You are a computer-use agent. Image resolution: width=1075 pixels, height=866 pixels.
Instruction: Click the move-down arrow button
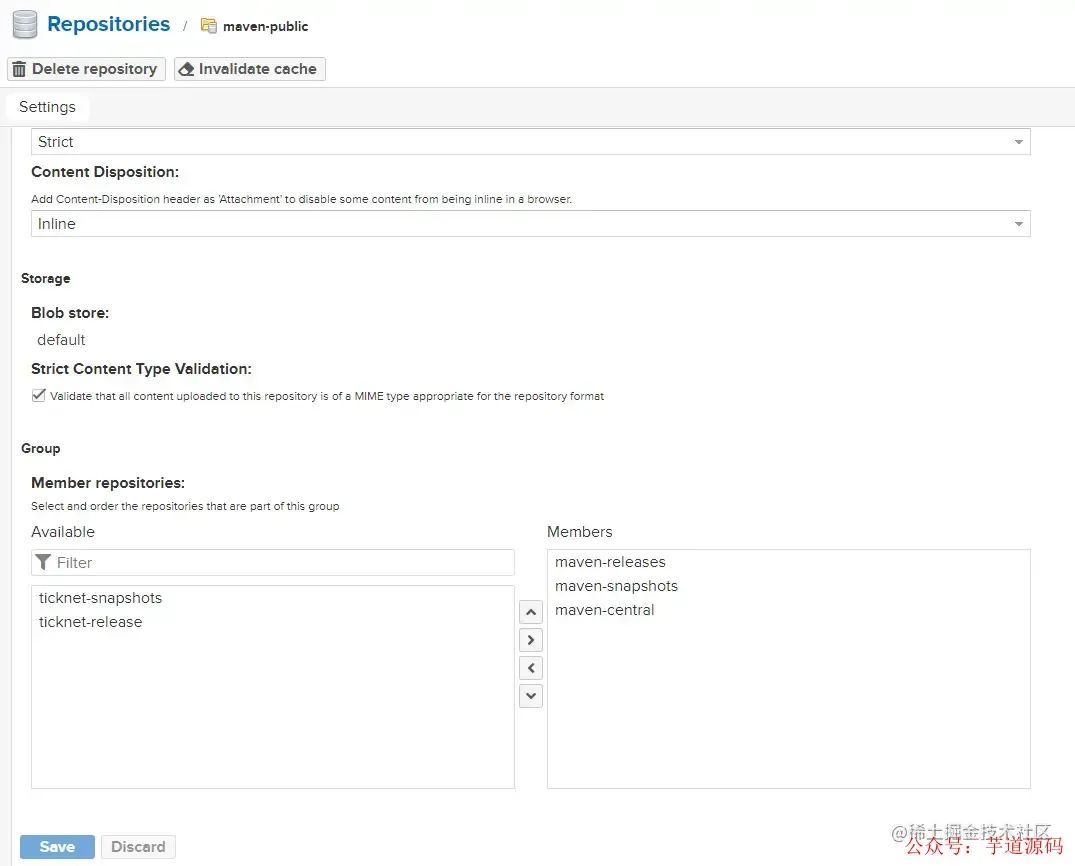[x=531, y=696]
